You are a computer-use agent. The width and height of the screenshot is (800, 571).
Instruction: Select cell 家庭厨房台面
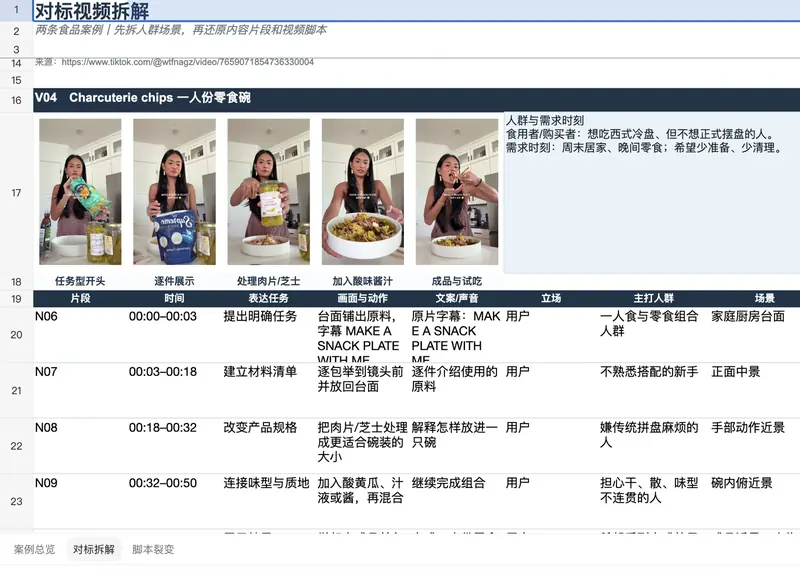[x=755, y=335]
